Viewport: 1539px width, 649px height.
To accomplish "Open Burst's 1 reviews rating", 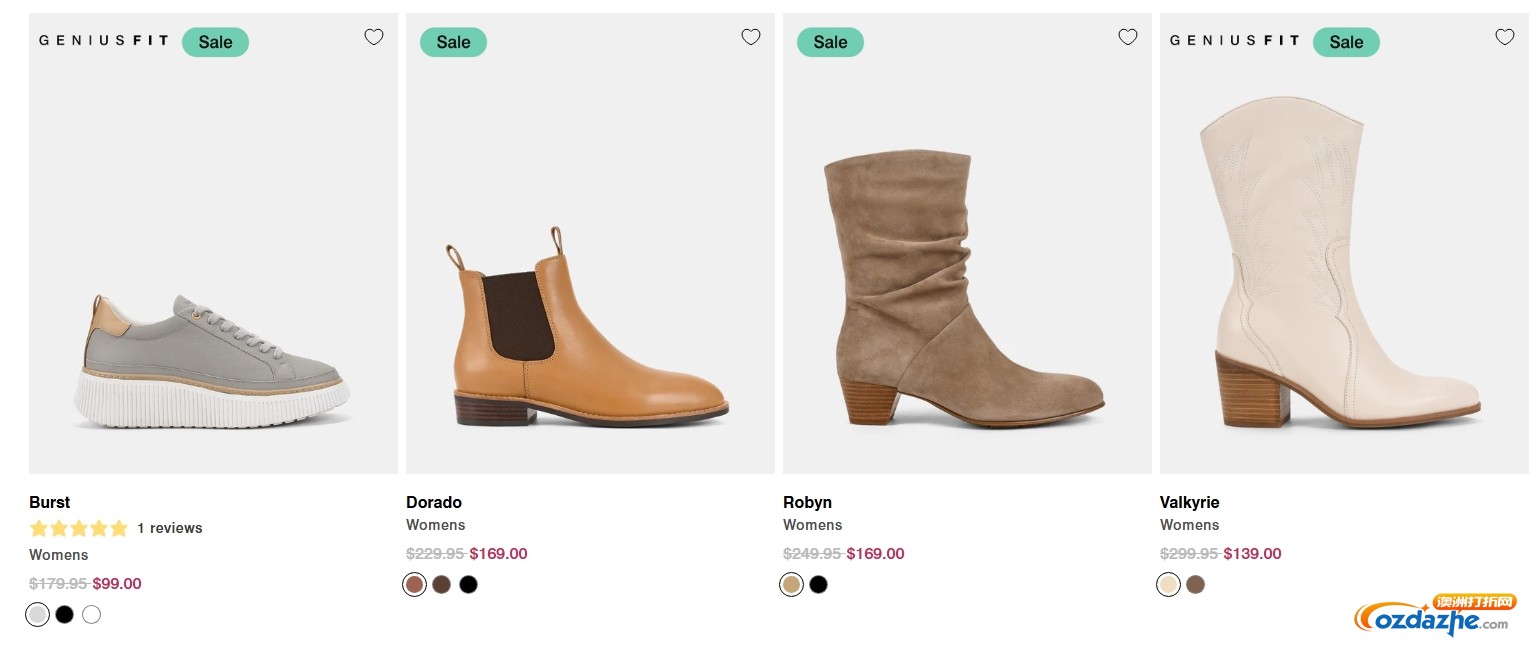I will [x=169, y=528].
